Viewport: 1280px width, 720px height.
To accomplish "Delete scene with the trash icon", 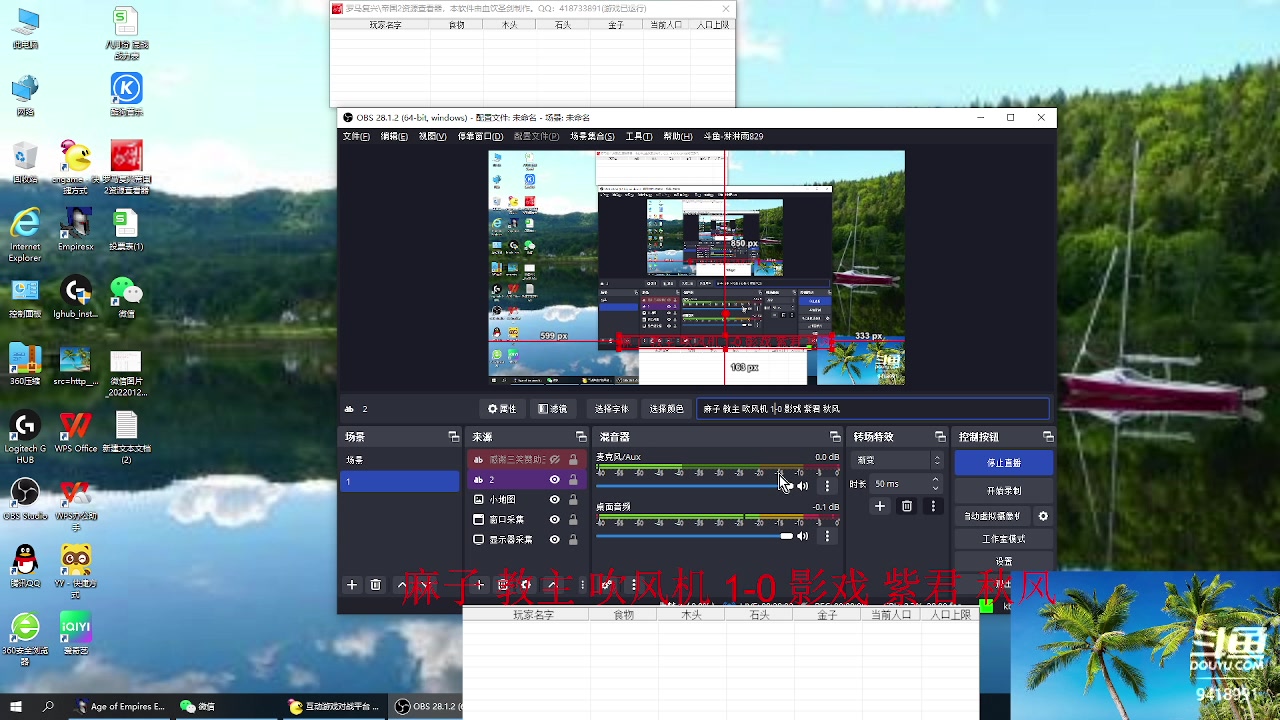I will point(376,585).
